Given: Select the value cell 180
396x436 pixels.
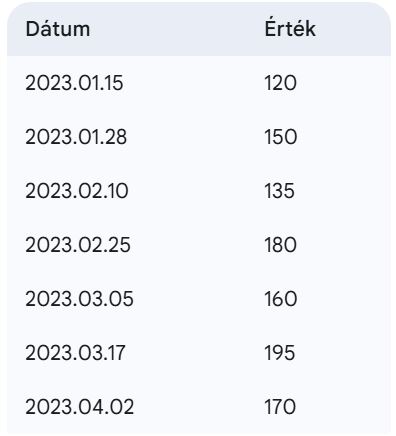Looking at the screenshot, I should click(x=280, y=245).
